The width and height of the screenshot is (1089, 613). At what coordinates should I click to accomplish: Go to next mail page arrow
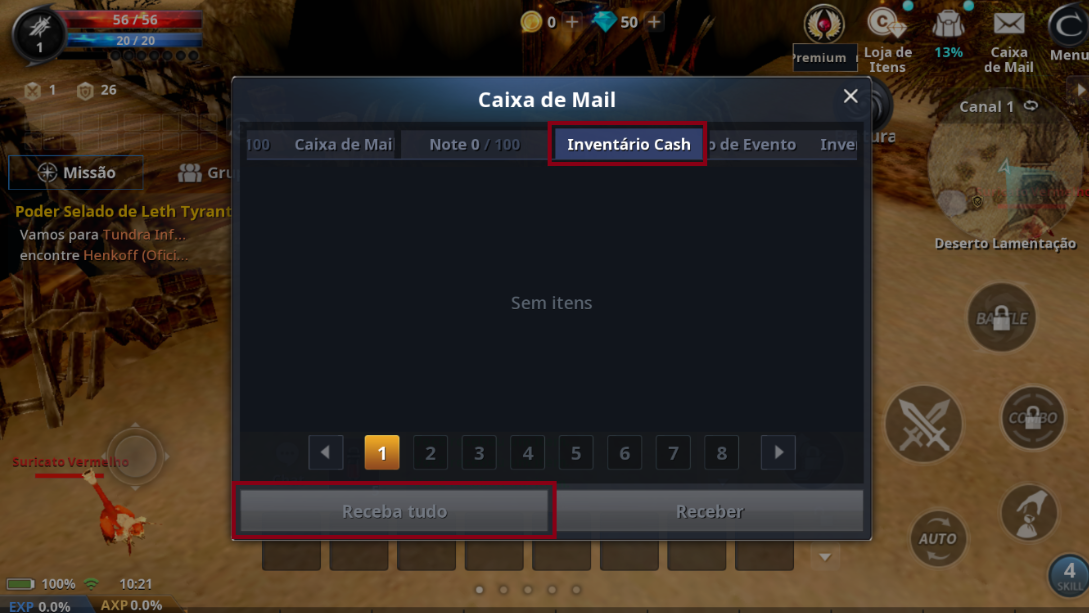click(x=779, y=453)
